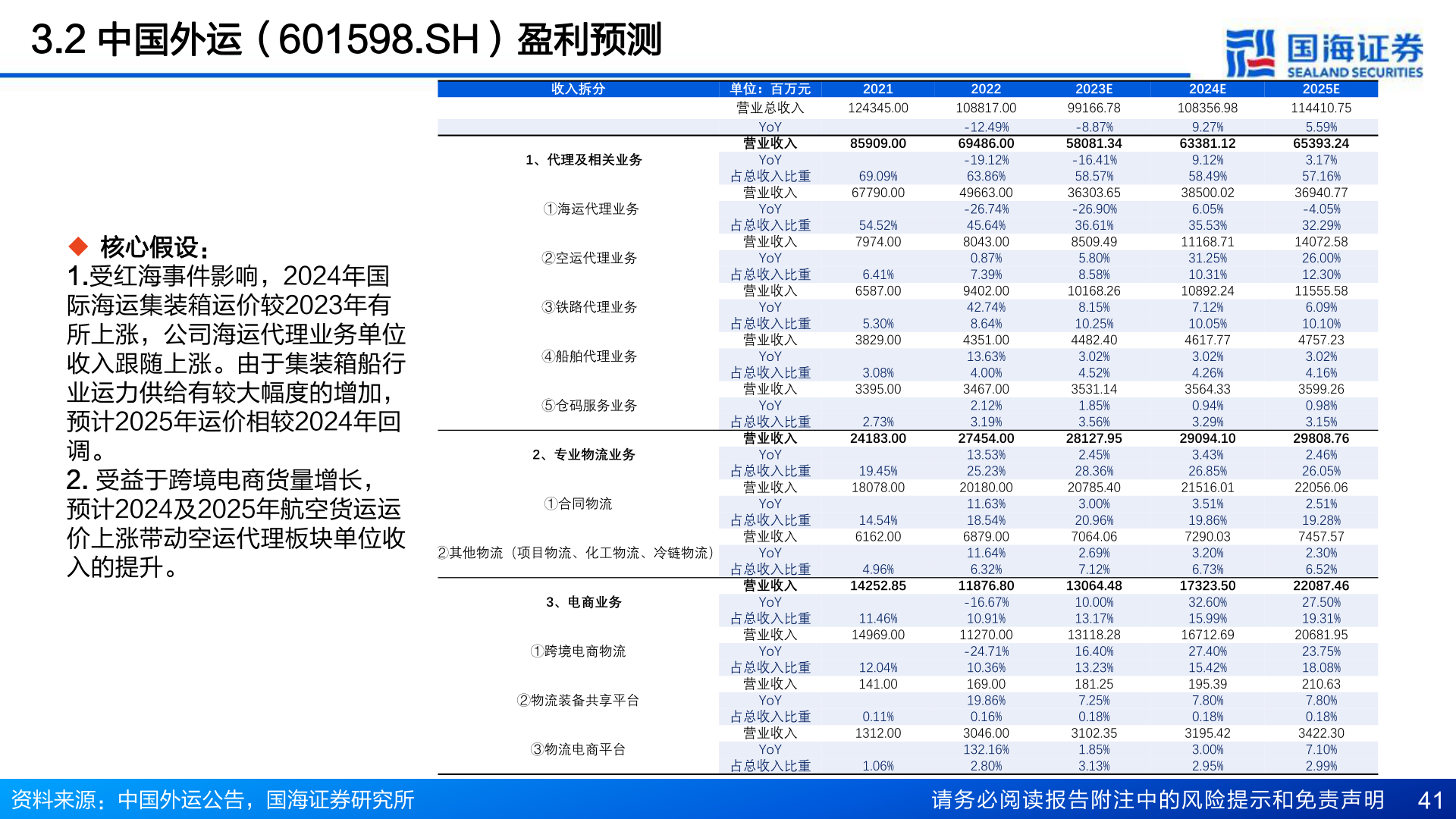Click the 3、电商业务 row label
This screenshot has height=819, width=1456.
click(584, 602)
